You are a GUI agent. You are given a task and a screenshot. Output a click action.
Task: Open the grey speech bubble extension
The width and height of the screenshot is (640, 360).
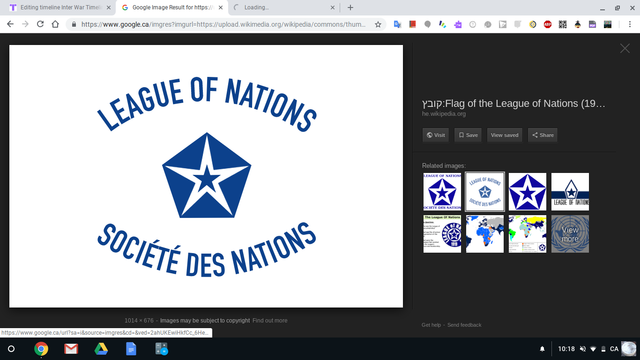coord(427,24)
